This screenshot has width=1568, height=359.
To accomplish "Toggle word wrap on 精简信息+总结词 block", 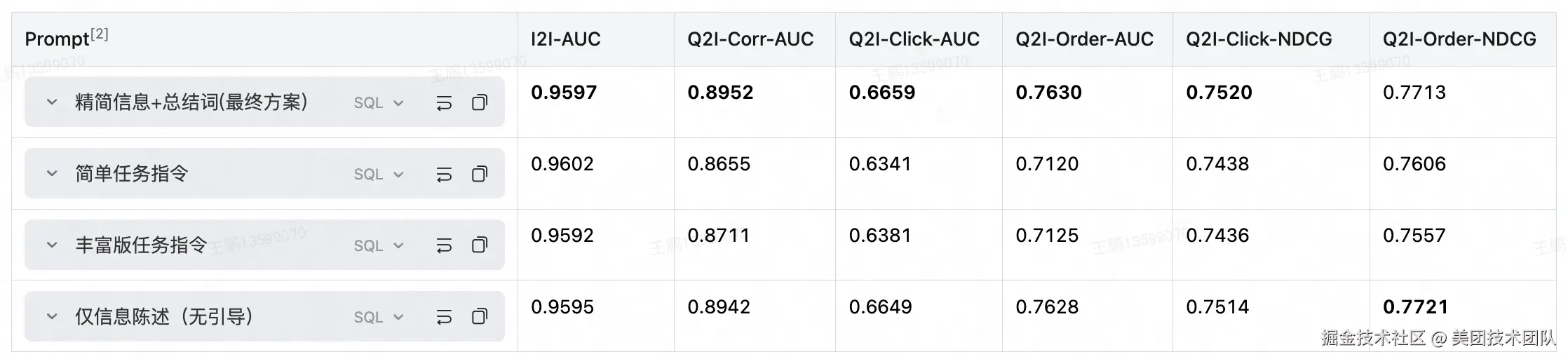I will point(444,103).
